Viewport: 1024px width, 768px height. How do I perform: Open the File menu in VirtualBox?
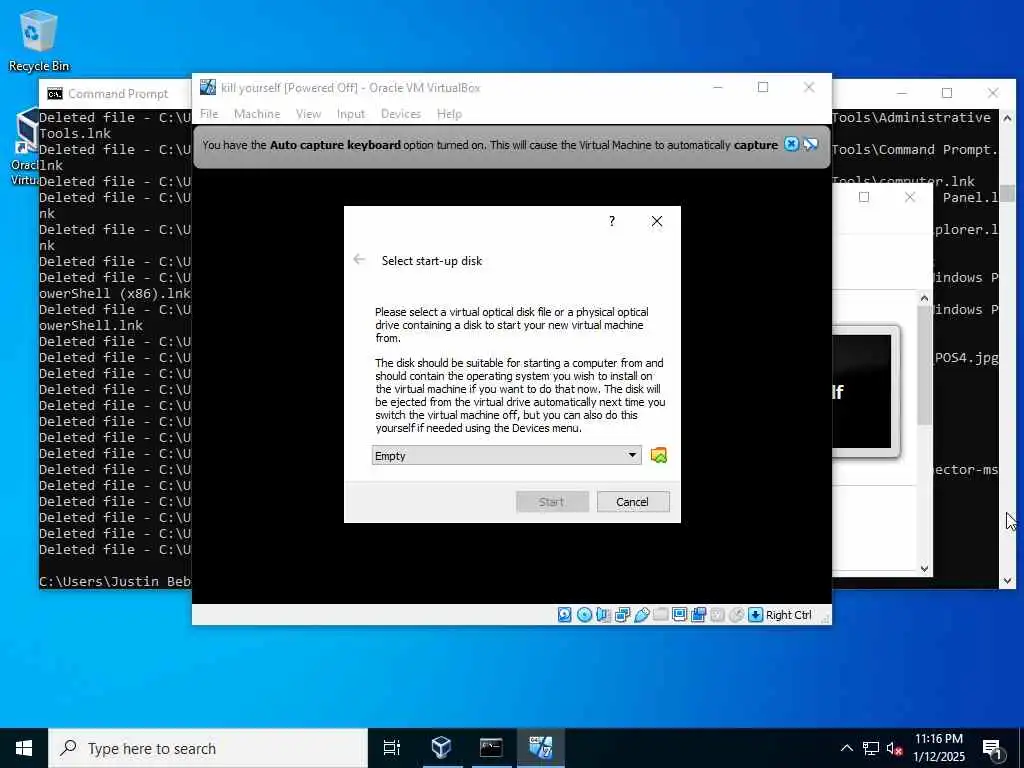click(209, 114)
